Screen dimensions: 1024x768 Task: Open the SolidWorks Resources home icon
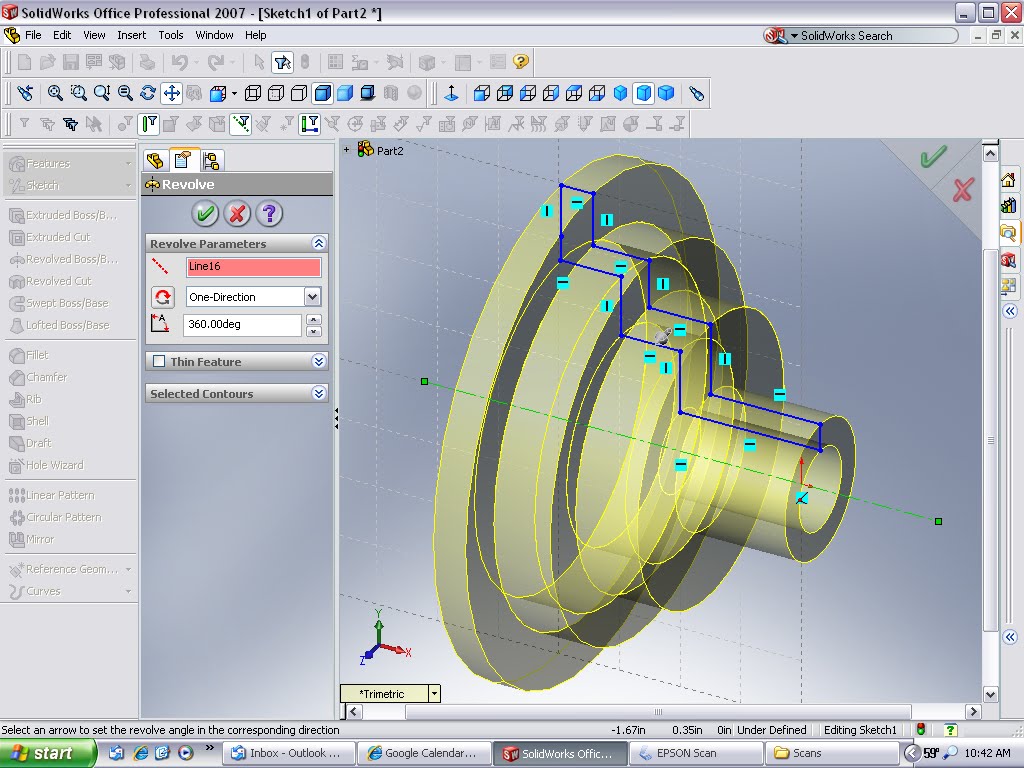(1009, 180)
